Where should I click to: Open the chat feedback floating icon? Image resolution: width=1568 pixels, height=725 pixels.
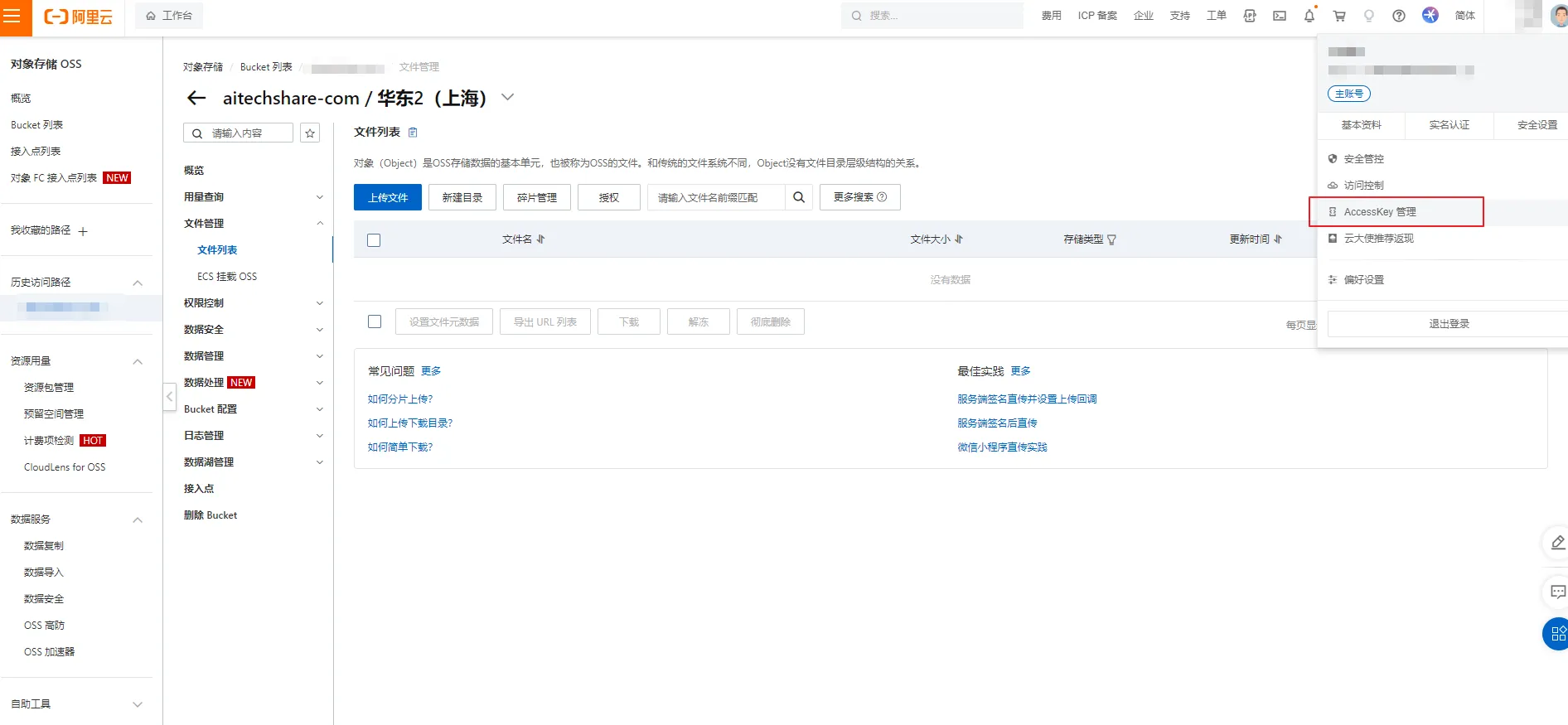(1557, 592)
